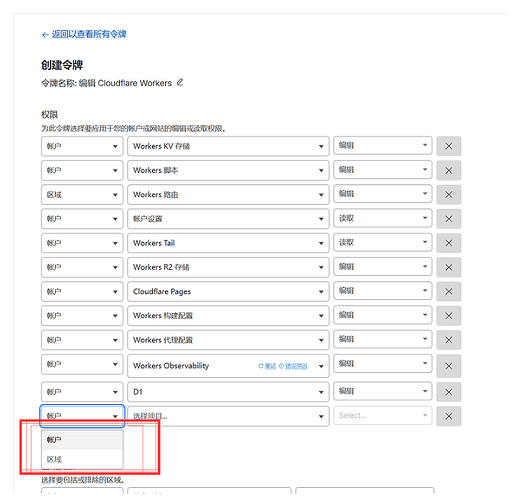Remove the Workers 脚本 permission row

449,170
